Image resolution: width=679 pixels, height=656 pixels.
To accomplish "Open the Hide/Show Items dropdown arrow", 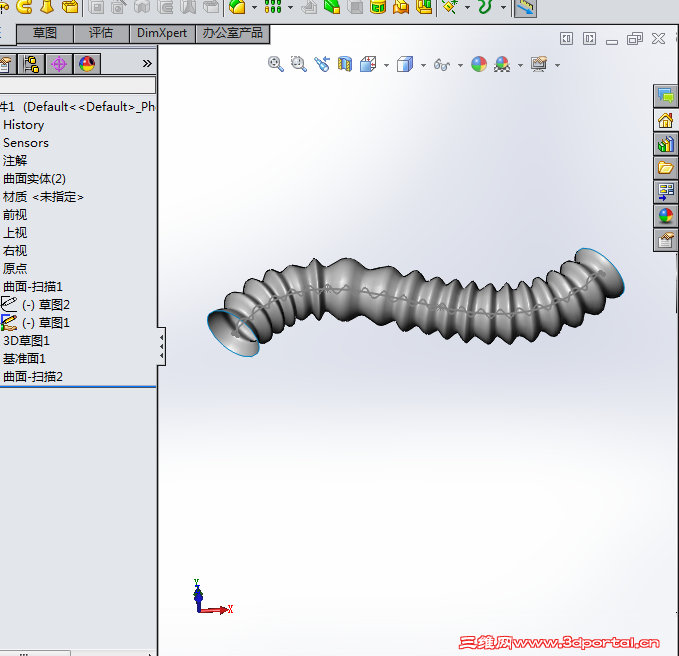I will tap(460, 65).
